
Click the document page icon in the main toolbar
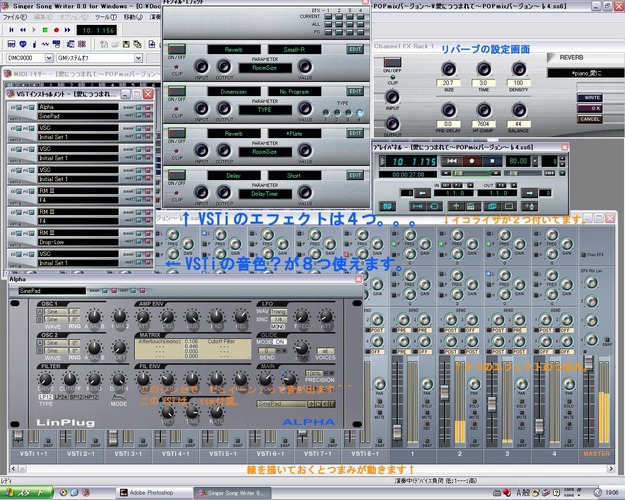[x=151, y=44]
